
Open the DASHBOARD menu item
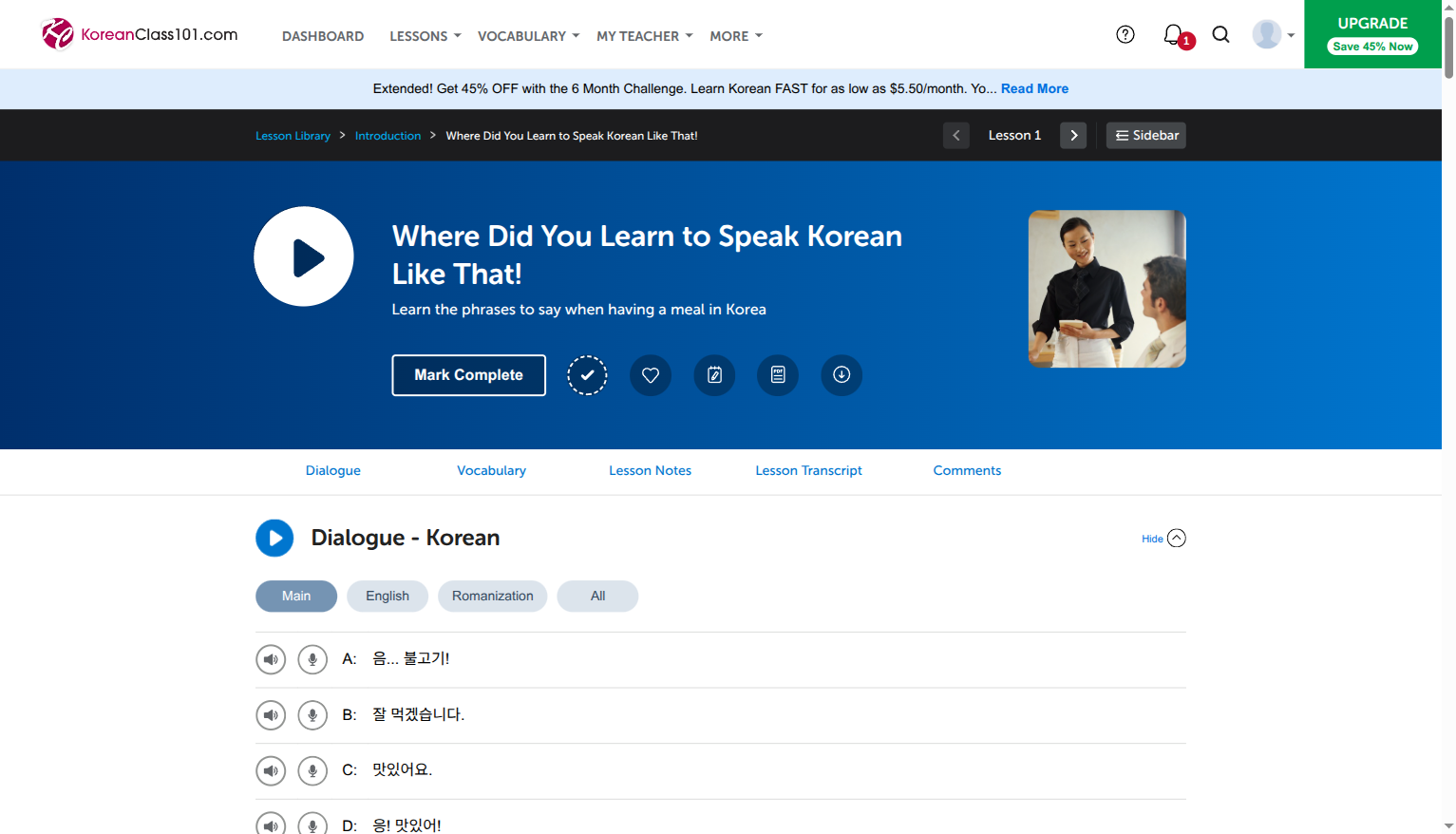(x=323, y=36)
